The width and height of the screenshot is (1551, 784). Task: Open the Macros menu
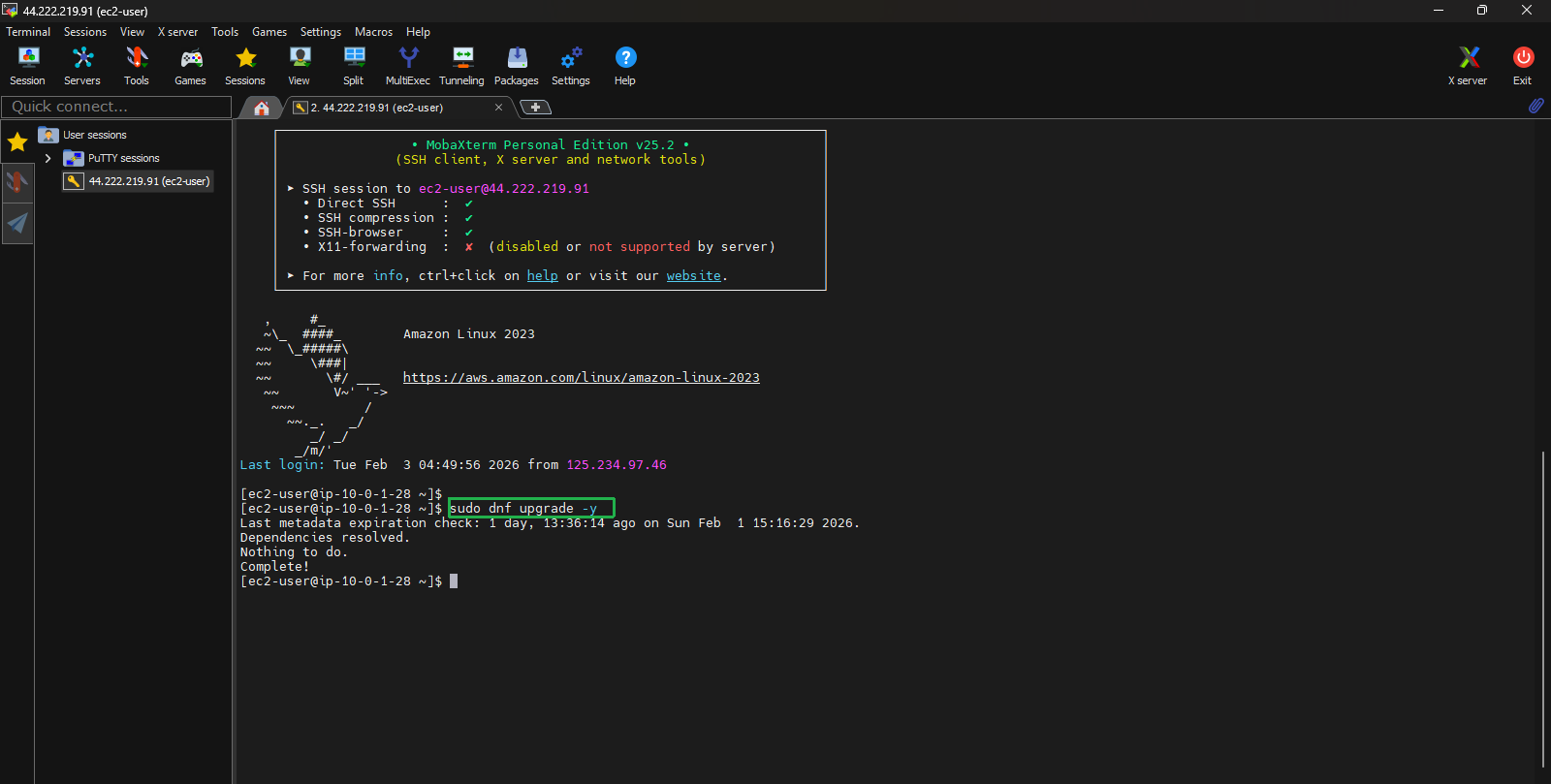[x=373, y=32]
